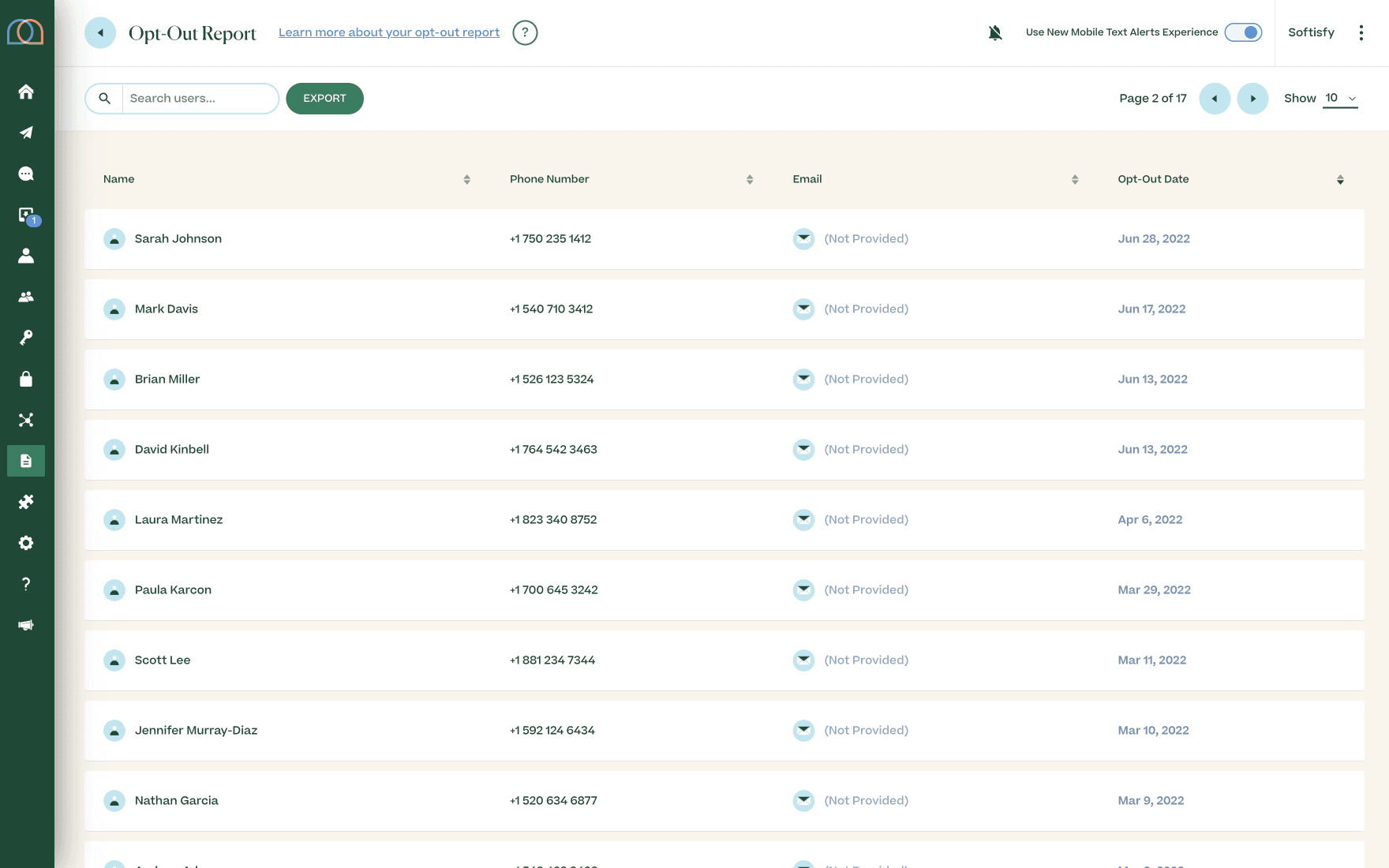The height and width of the screenshot is (868, 1389).
Task: Open 'Learn more about your opt-out report' link
Action: (x=389, y=32)
